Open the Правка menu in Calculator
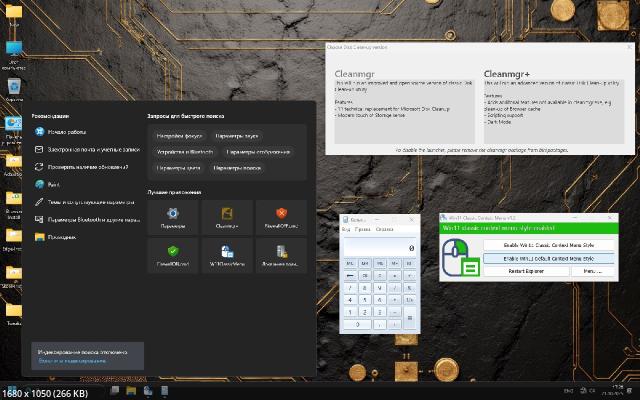Screen dimensions: 640x400 [362, 229]
